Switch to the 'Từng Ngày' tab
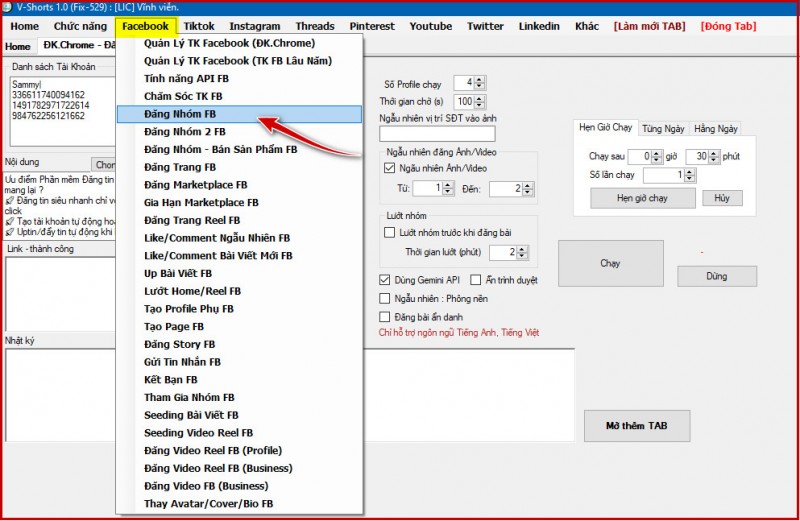800x521 pixels. click(663, 128)
